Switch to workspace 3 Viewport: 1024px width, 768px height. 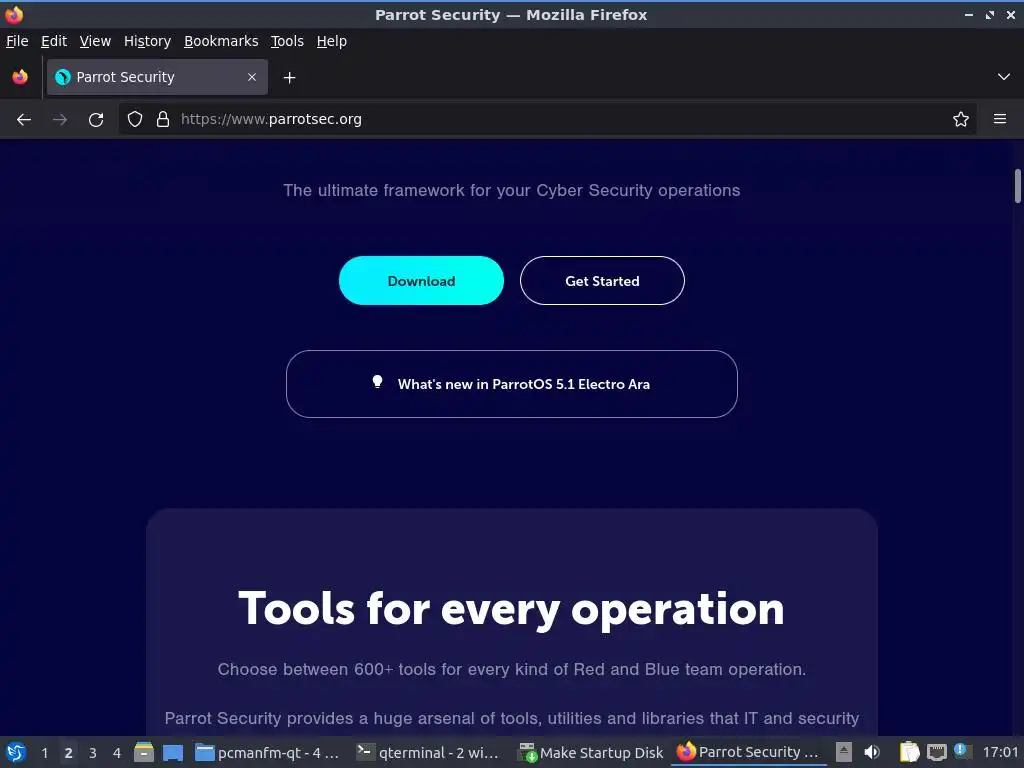tap(93, 753)
